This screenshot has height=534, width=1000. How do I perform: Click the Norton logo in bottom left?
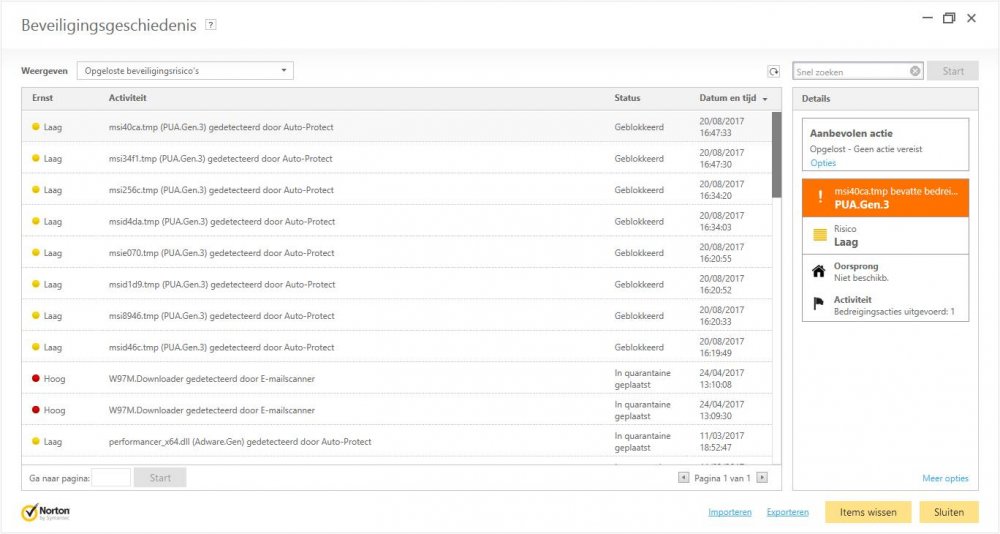45,512
